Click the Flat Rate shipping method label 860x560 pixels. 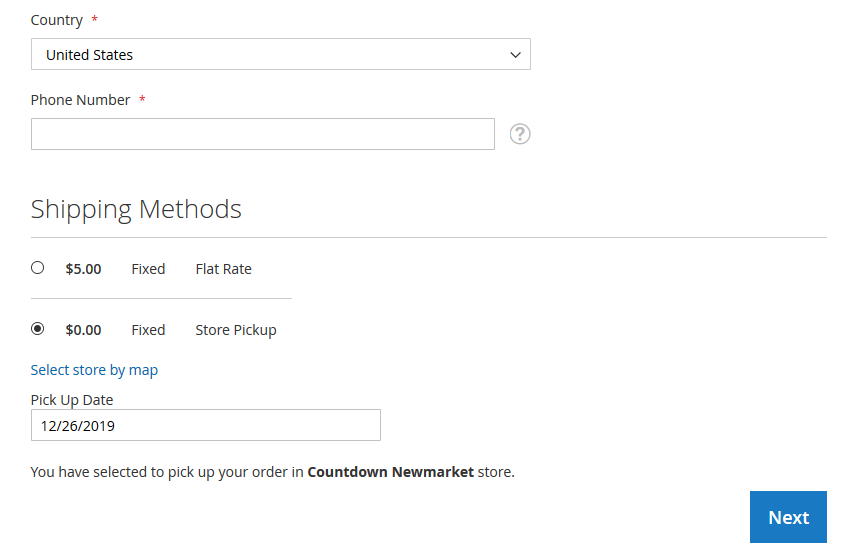pyautogui.click(x=223, y=269)
